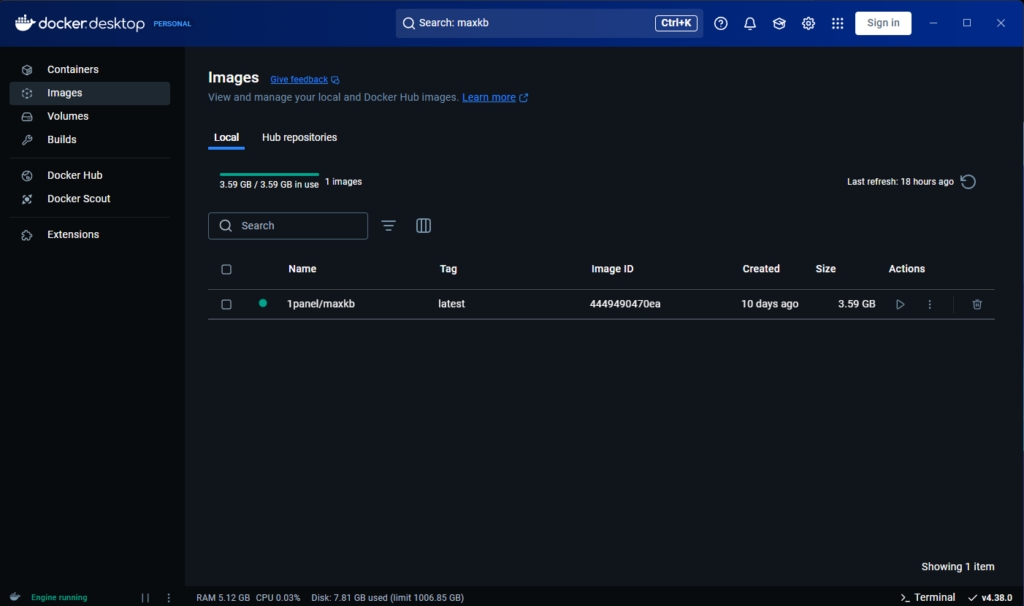Open the notifications bell
Viewport: 1024px width, 606px height.
pos(750,24)
